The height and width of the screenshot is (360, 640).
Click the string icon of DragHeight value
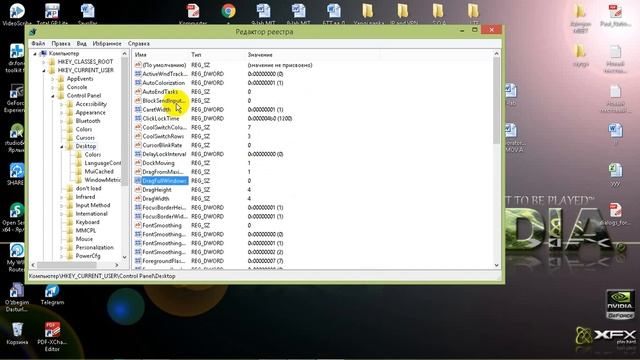[x=138, y=190]
